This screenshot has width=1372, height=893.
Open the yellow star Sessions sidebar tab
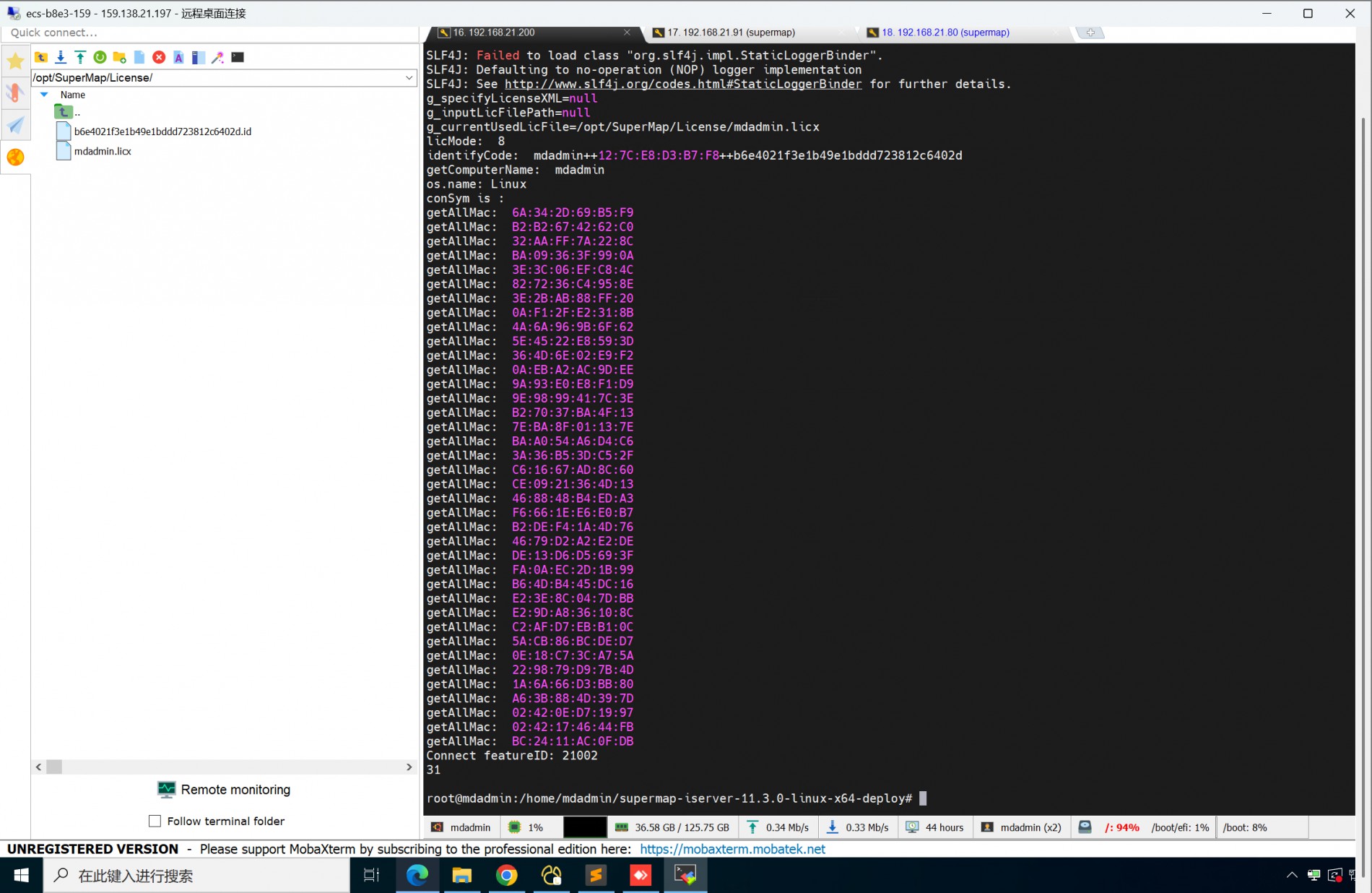[x=15, y=61]
